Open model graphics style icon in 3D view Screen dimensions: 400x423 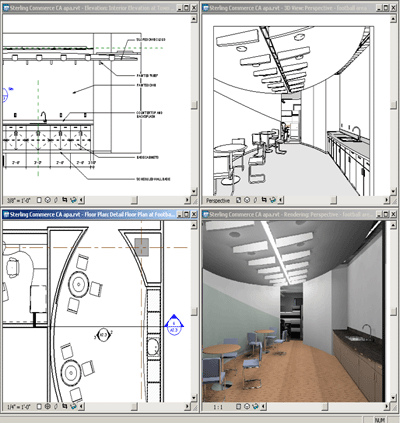tap(247, 200)
